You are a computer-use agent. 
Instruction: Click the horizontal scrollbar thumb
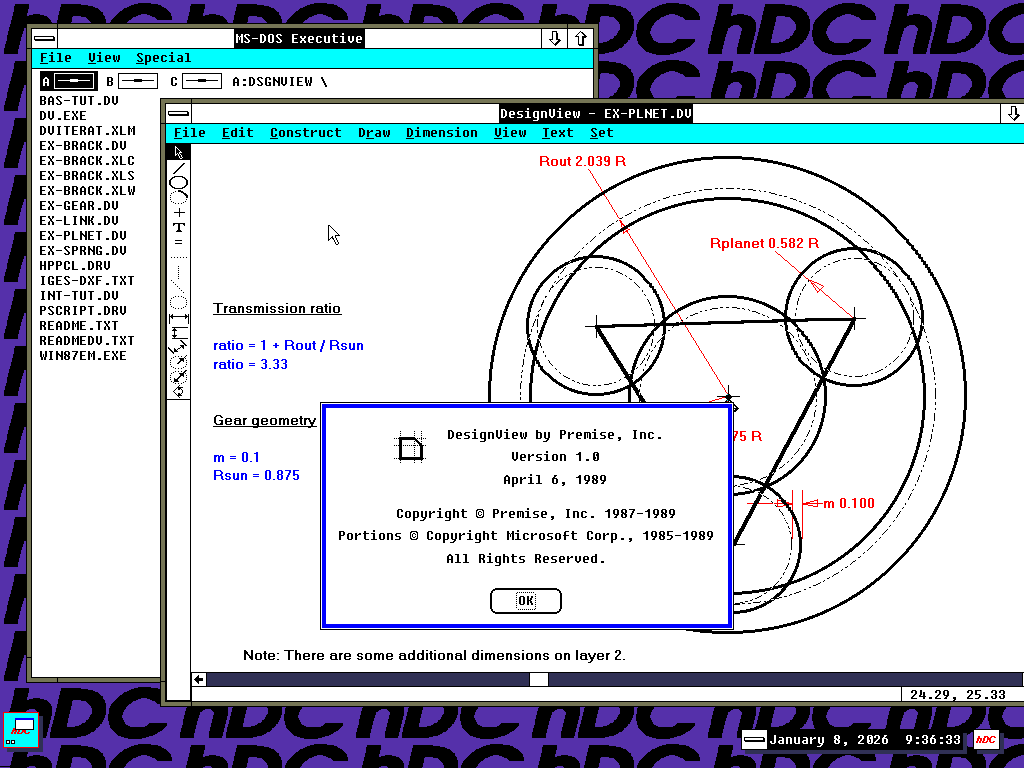pos(539,679)
